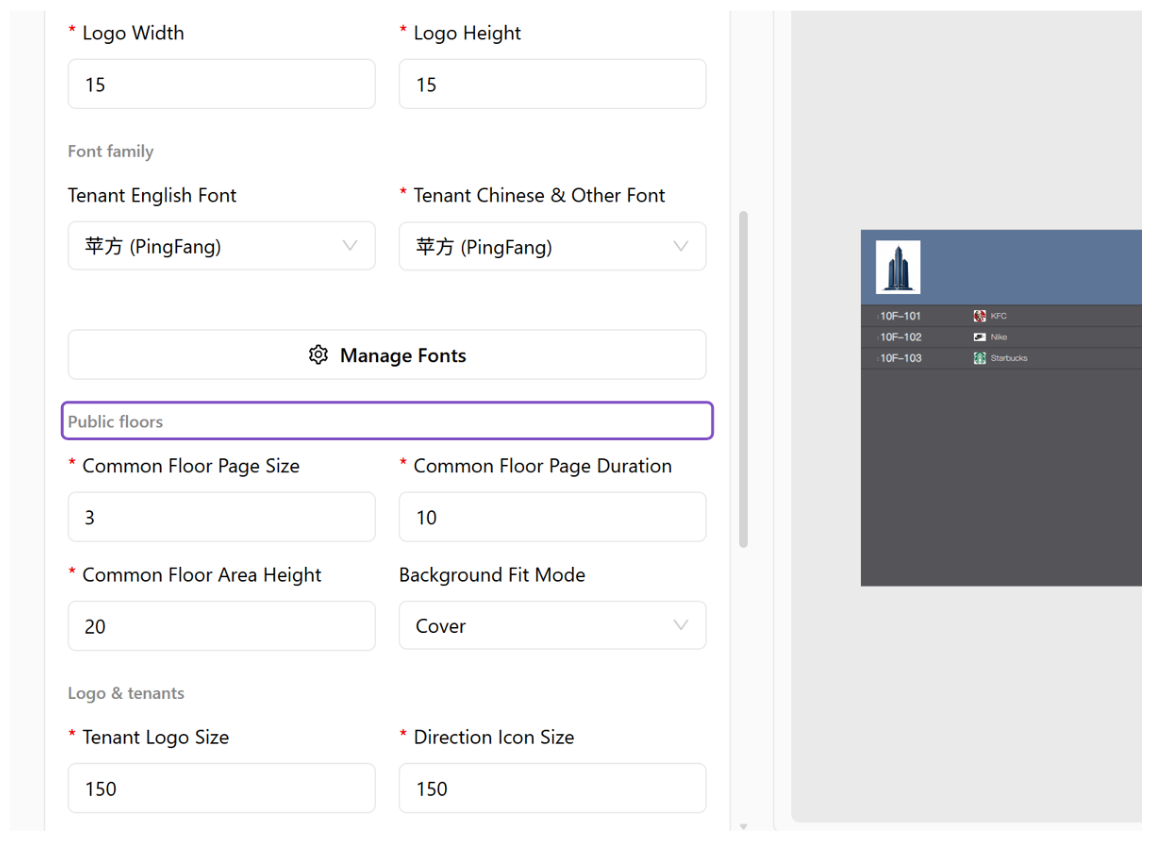Focus the Common Floor Page Duration field

point(552,517)
